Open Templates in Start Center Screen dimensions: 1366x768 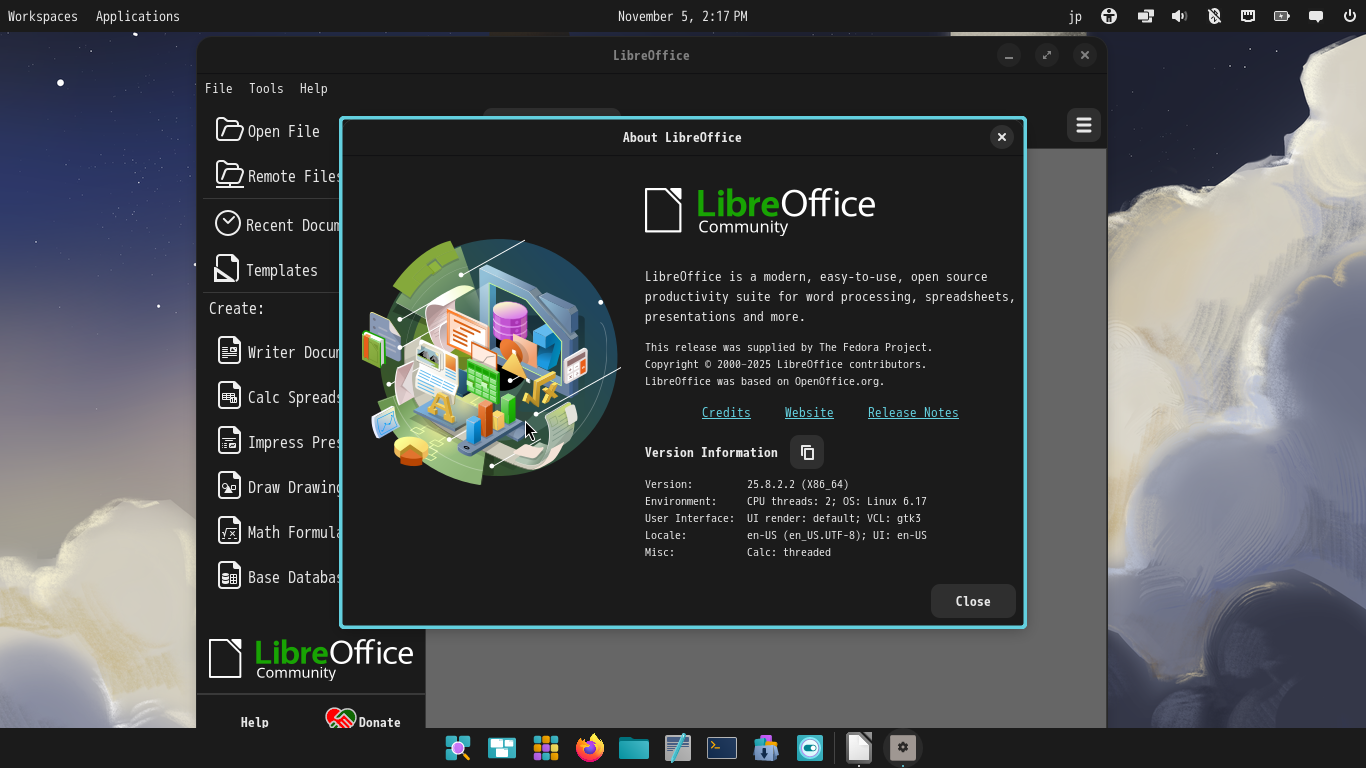272,270
